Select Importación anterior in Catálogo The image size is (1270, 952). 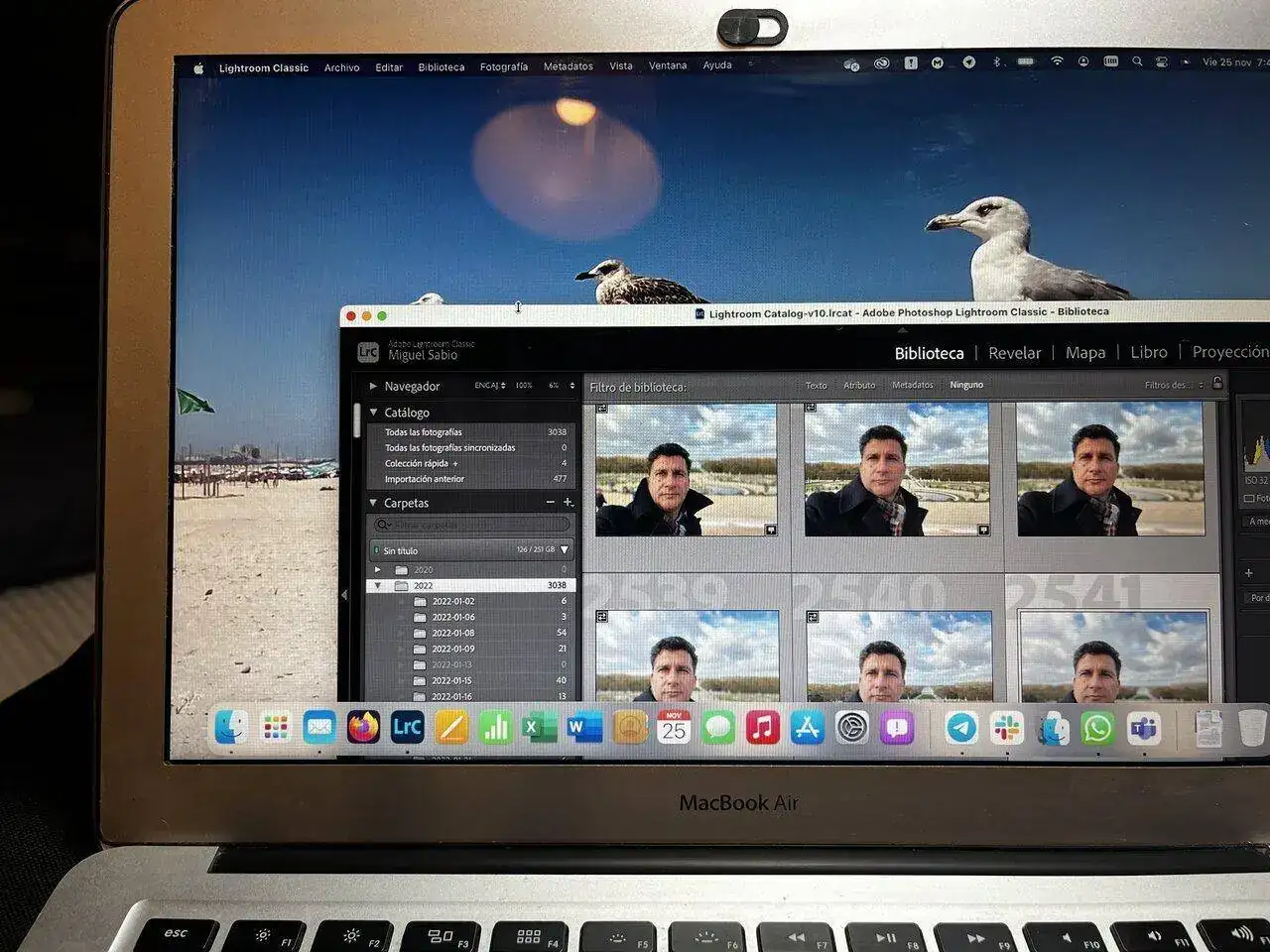[x=425, y=479]
